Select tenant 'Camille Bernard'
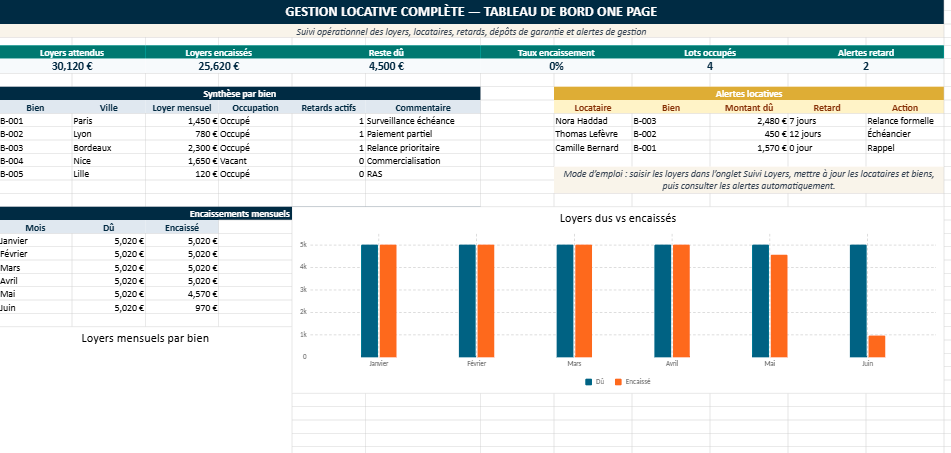The image size is (951, 453). tap(593, 147)
